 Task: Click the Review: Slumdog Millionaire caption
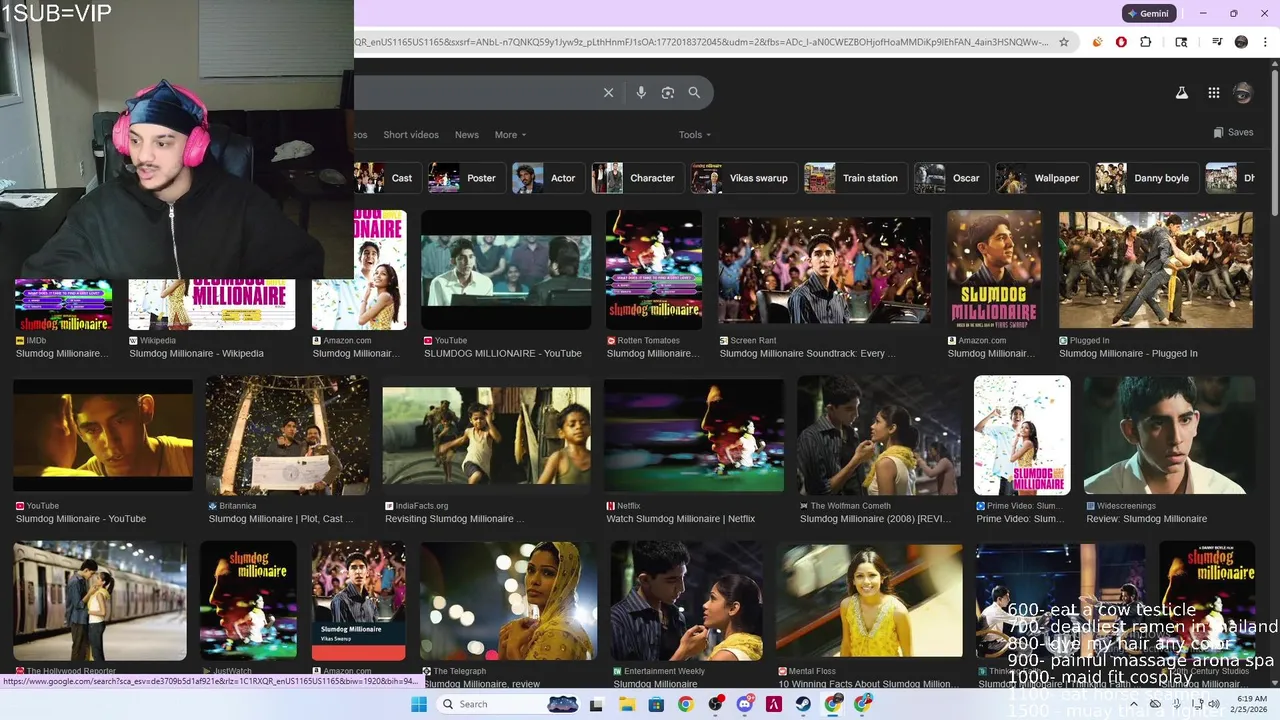pyautogui.click(x=1146, y=519)
